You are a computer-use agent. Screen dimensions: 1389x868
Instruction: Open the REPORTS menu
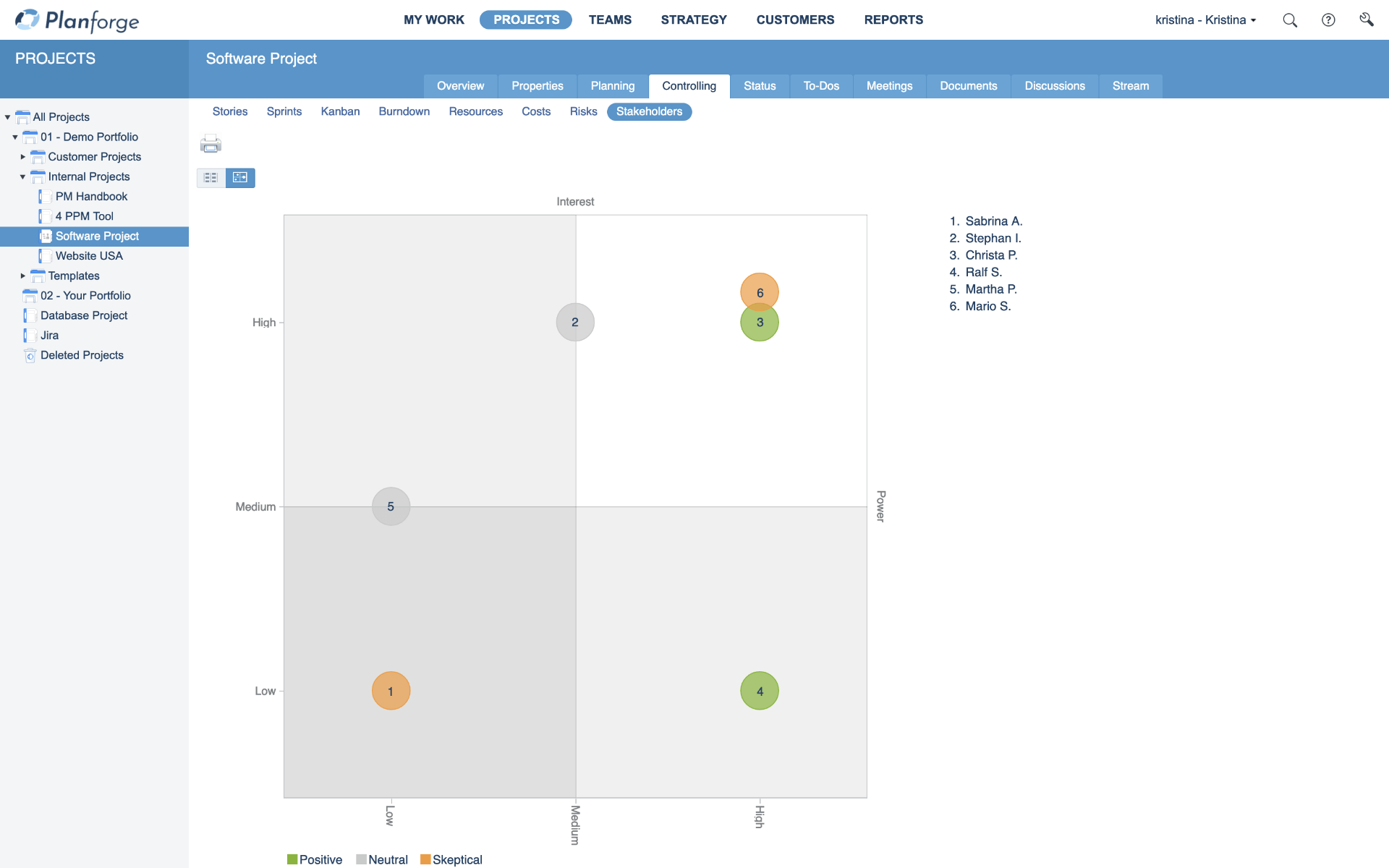click(893, 20)
